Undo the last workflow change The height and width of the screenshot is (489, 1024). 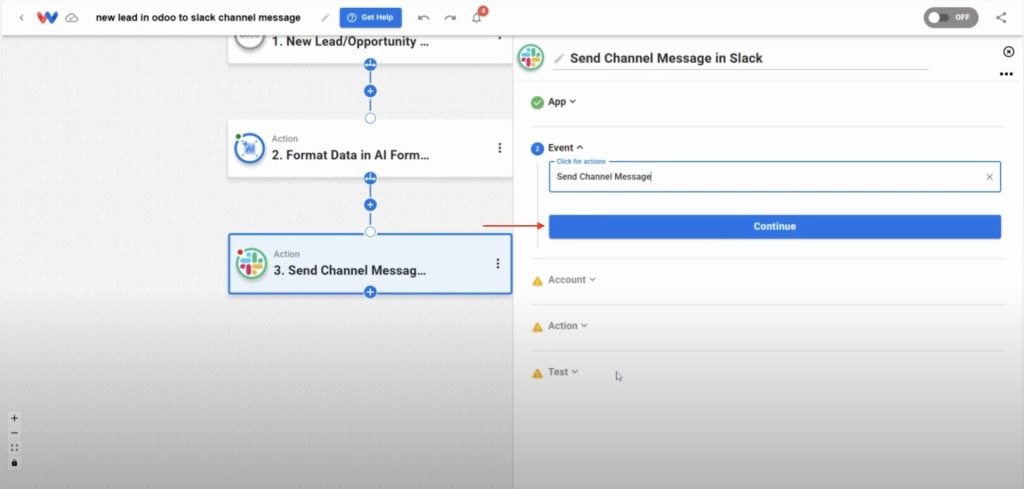click(424, 18)
